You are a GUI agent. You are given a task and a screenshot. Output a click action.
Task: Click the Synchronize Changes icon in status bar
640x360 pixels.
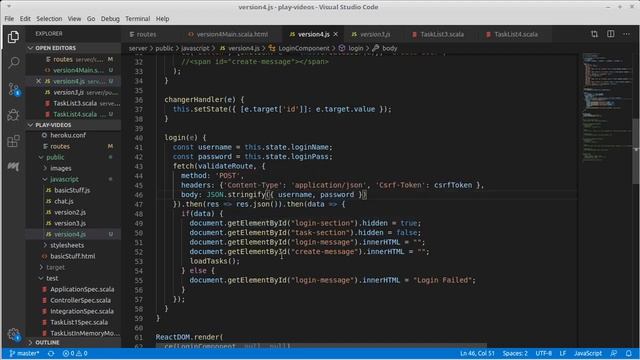click(x=51, y=353)
